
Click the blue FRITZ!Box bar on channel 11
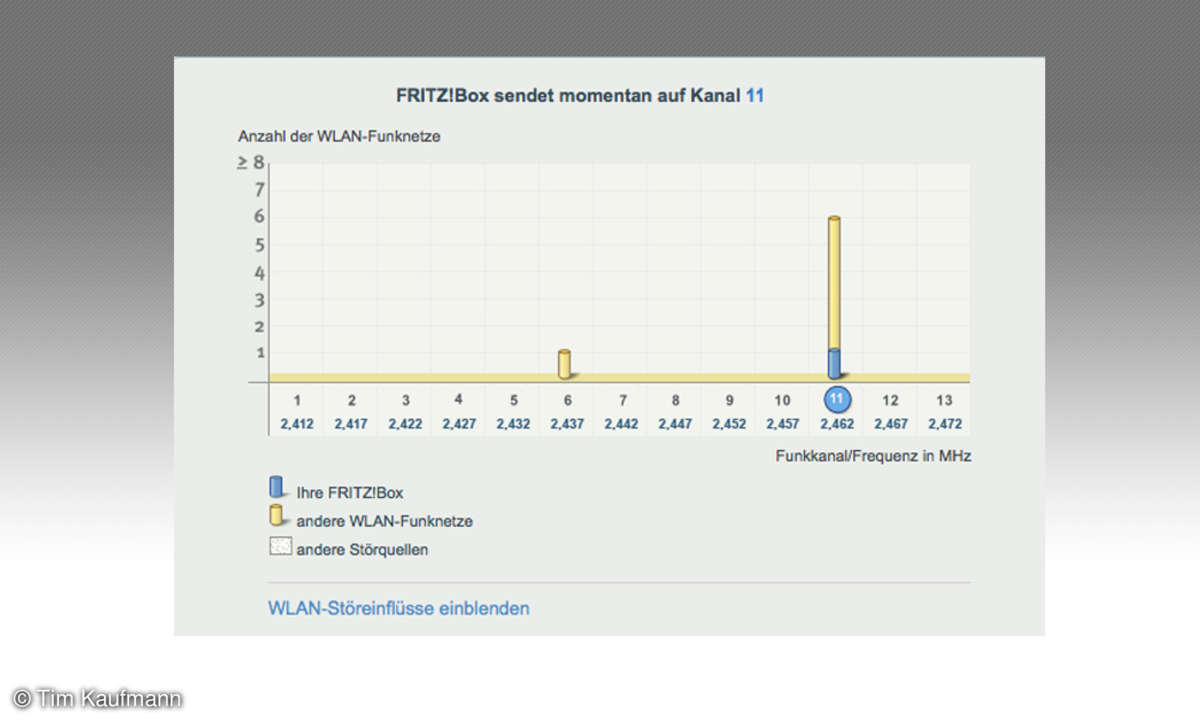pos(834,364)
